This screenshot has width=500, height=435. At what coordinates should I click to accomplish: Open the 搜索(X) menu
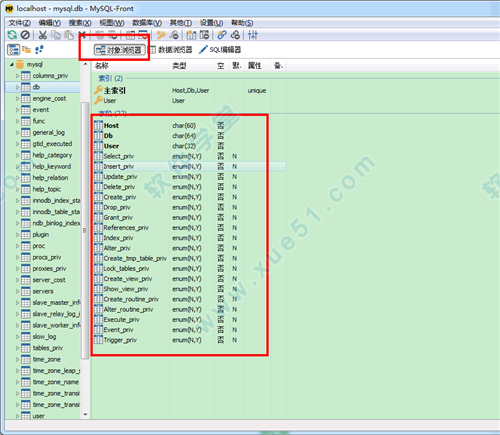point(80,23)
